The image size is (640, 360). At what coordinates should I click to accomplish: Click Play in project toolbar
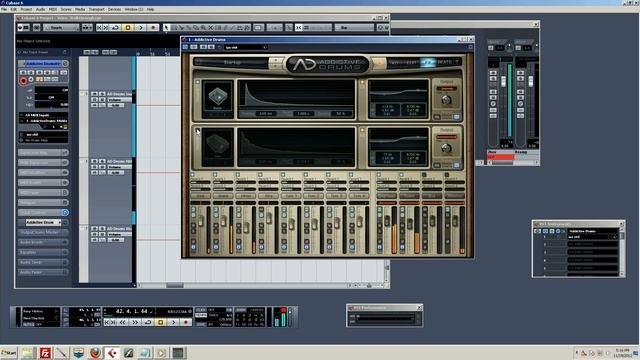click(x=141, y=28)
